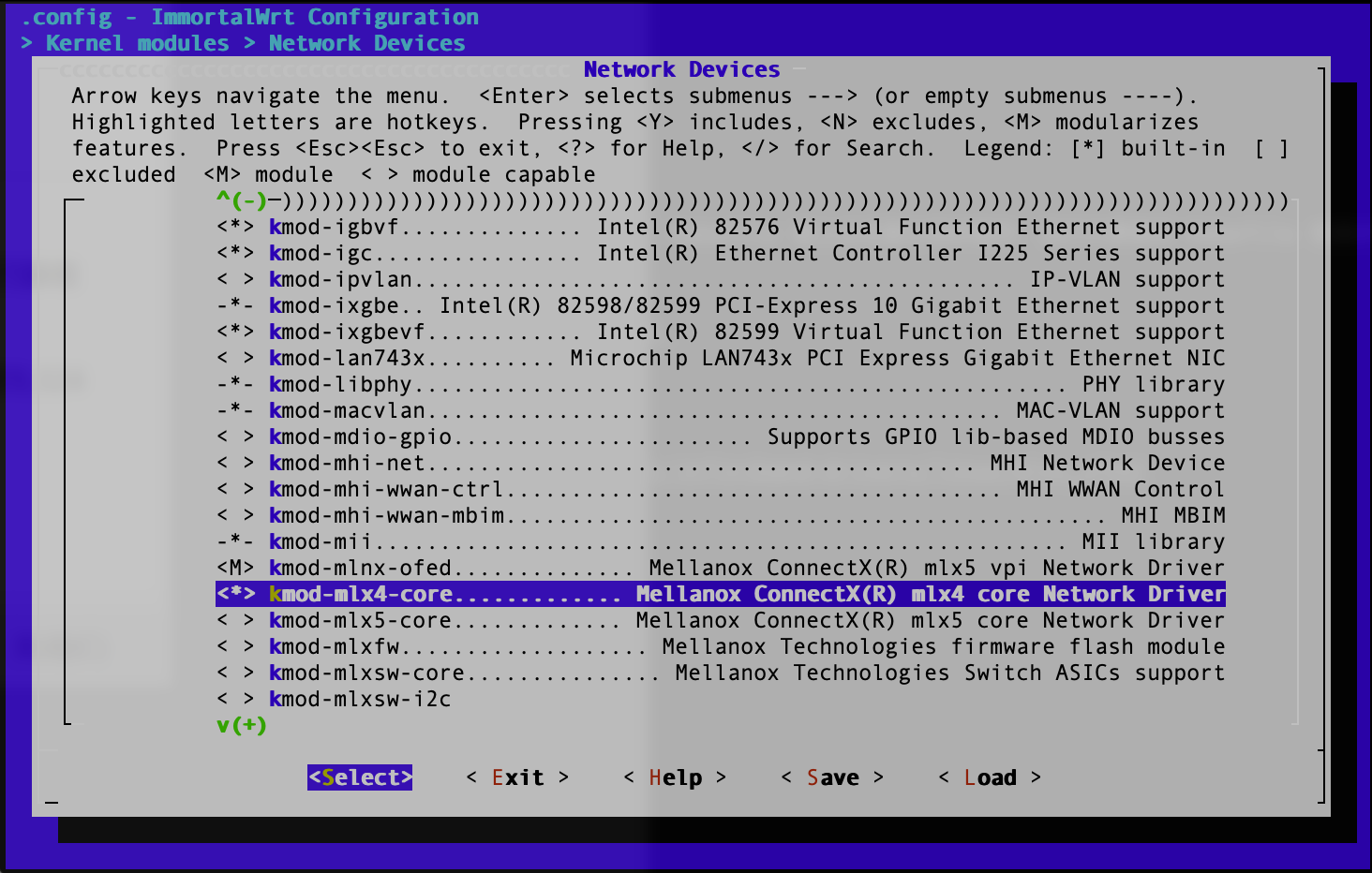Open Help for the selected item
This screenshot has width=1372, height=873.
click(x=675, y=777)
